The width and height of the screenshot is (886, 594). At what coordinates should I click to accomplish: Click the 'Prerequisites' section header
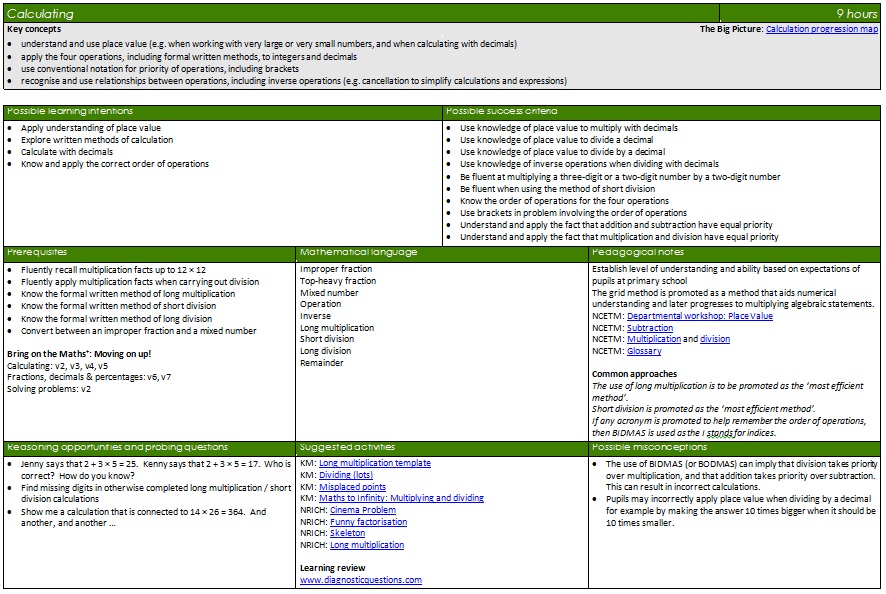point(37,252)
